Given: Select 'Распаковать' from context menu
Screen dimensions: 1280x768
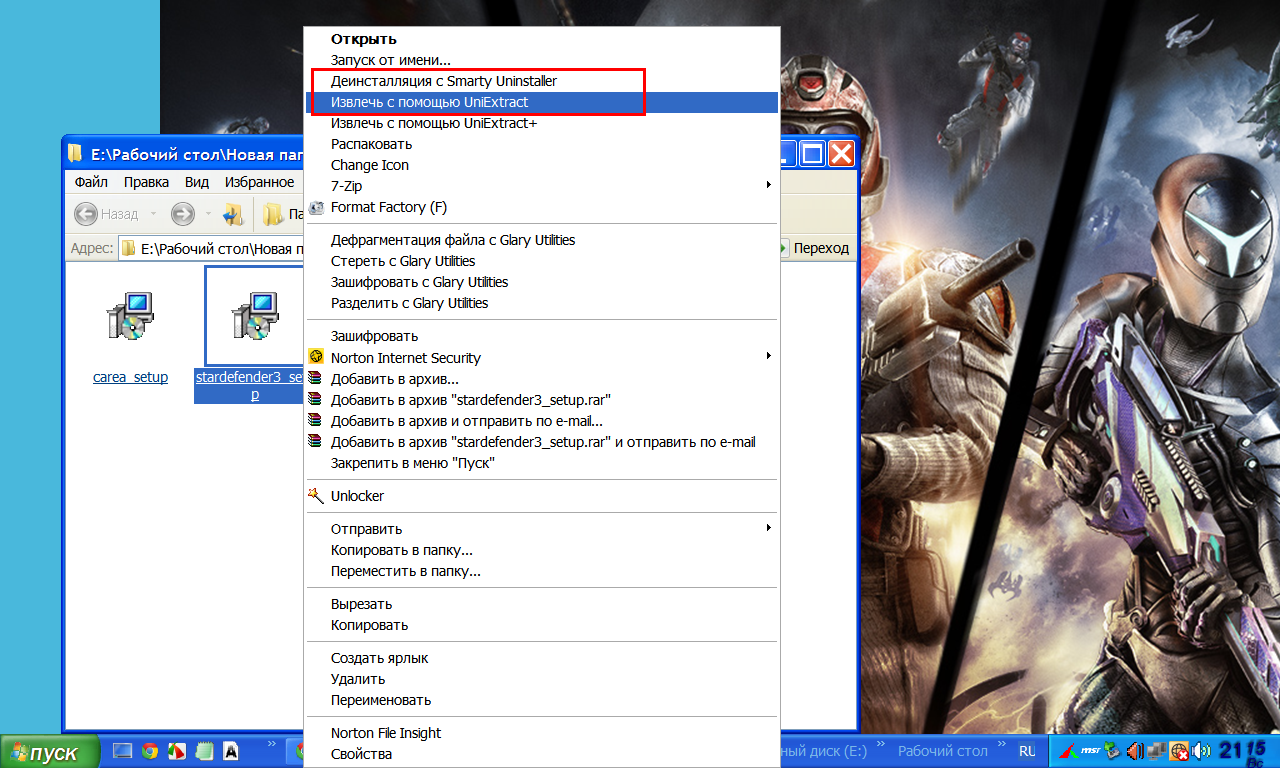Looking at the screenshot, I should coord(541,144).
